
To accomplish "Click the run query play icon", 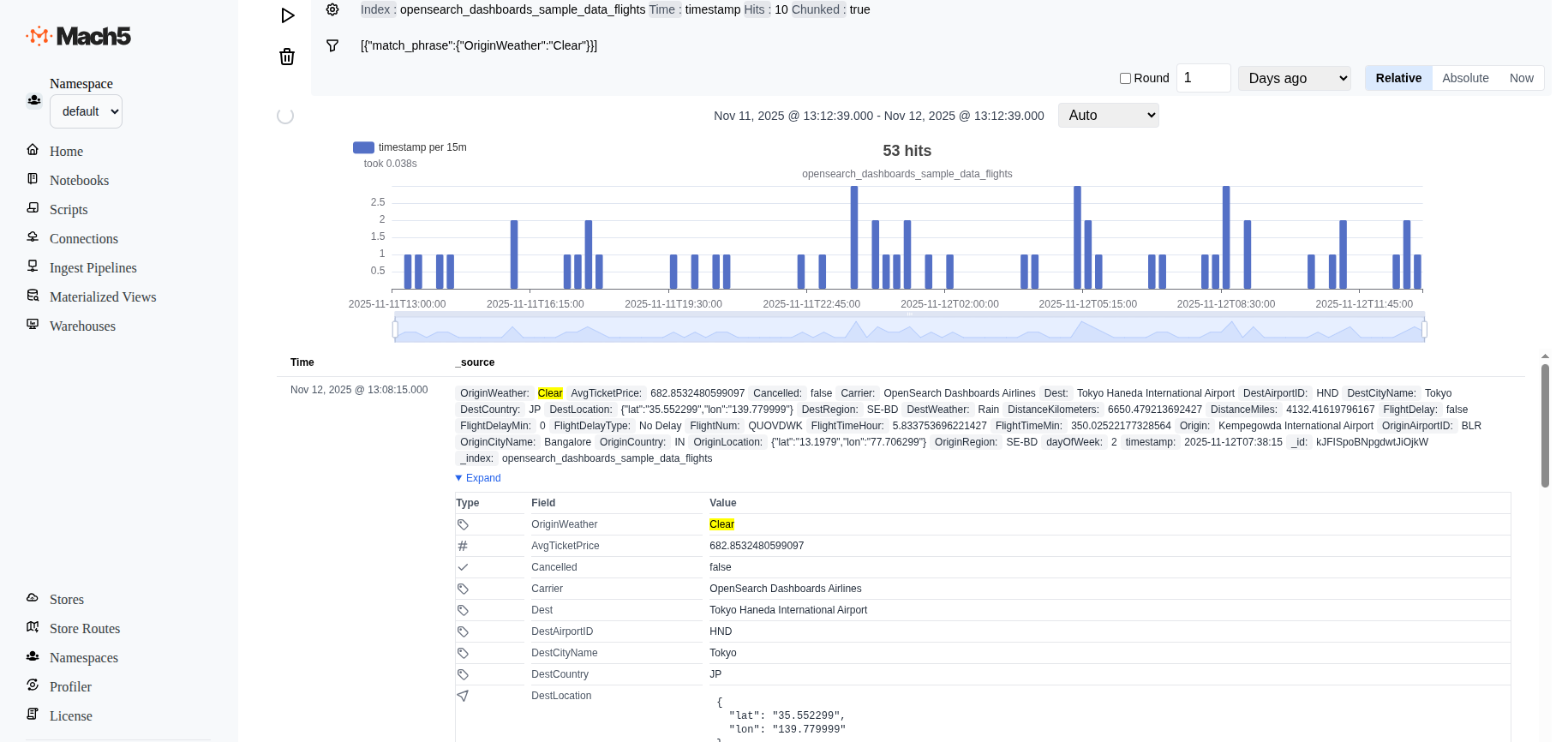I will 288,15.
